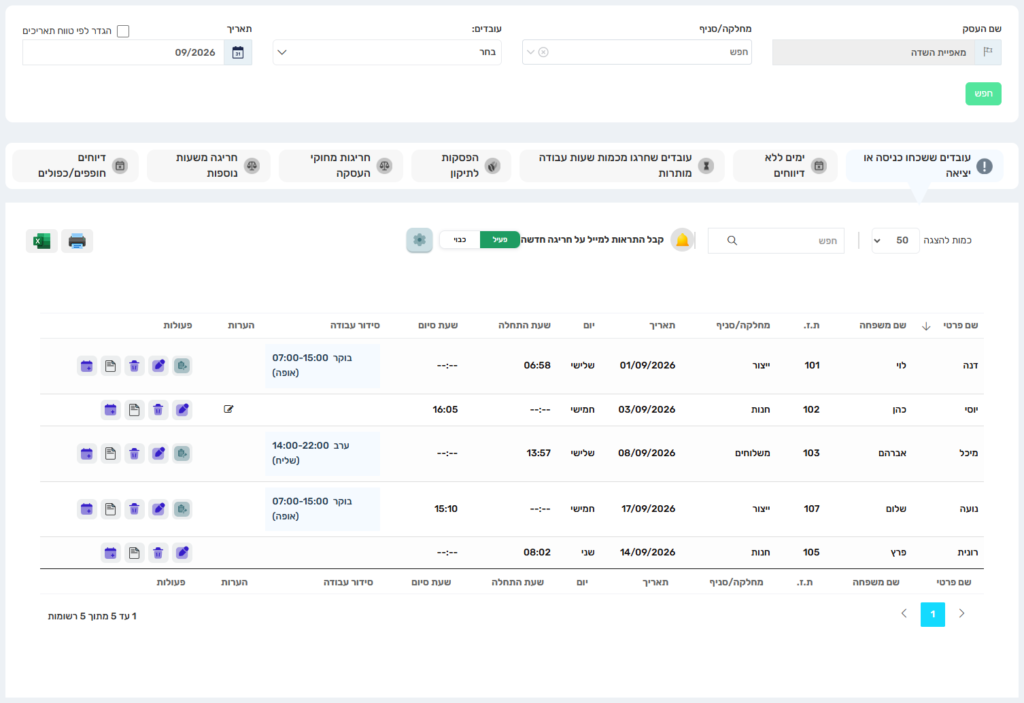This screenshot has height=703, width=1024.
Task: Enable the date range checkbox
Action: [123, 31]
